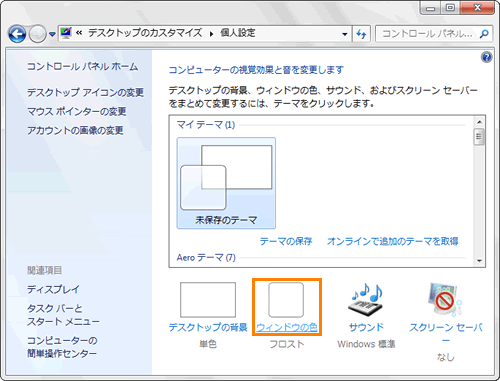
Task: Open Help via the blue question mark
Action: 487,57
